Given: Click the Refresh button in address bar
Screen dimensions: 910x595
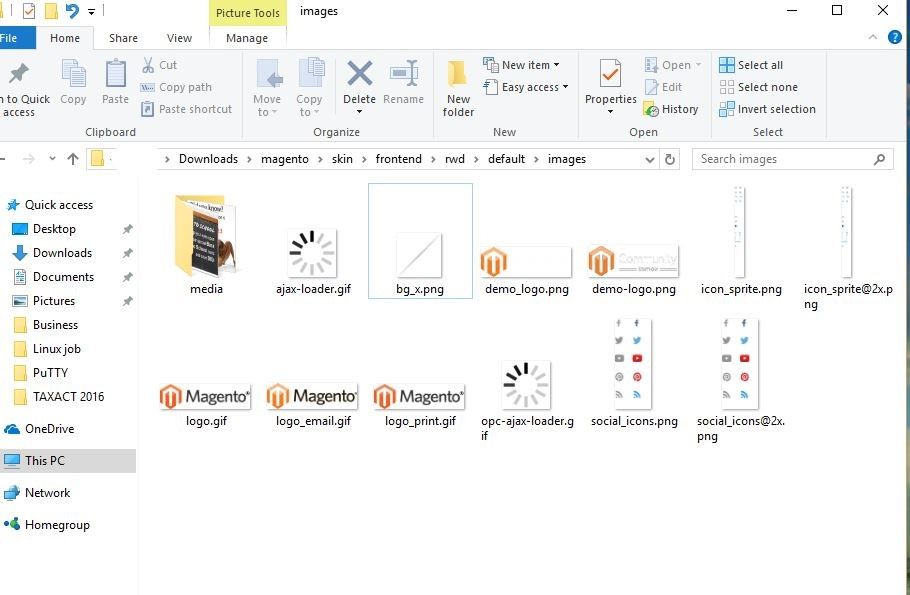Looking at the screenshot, I should point(670,159).
